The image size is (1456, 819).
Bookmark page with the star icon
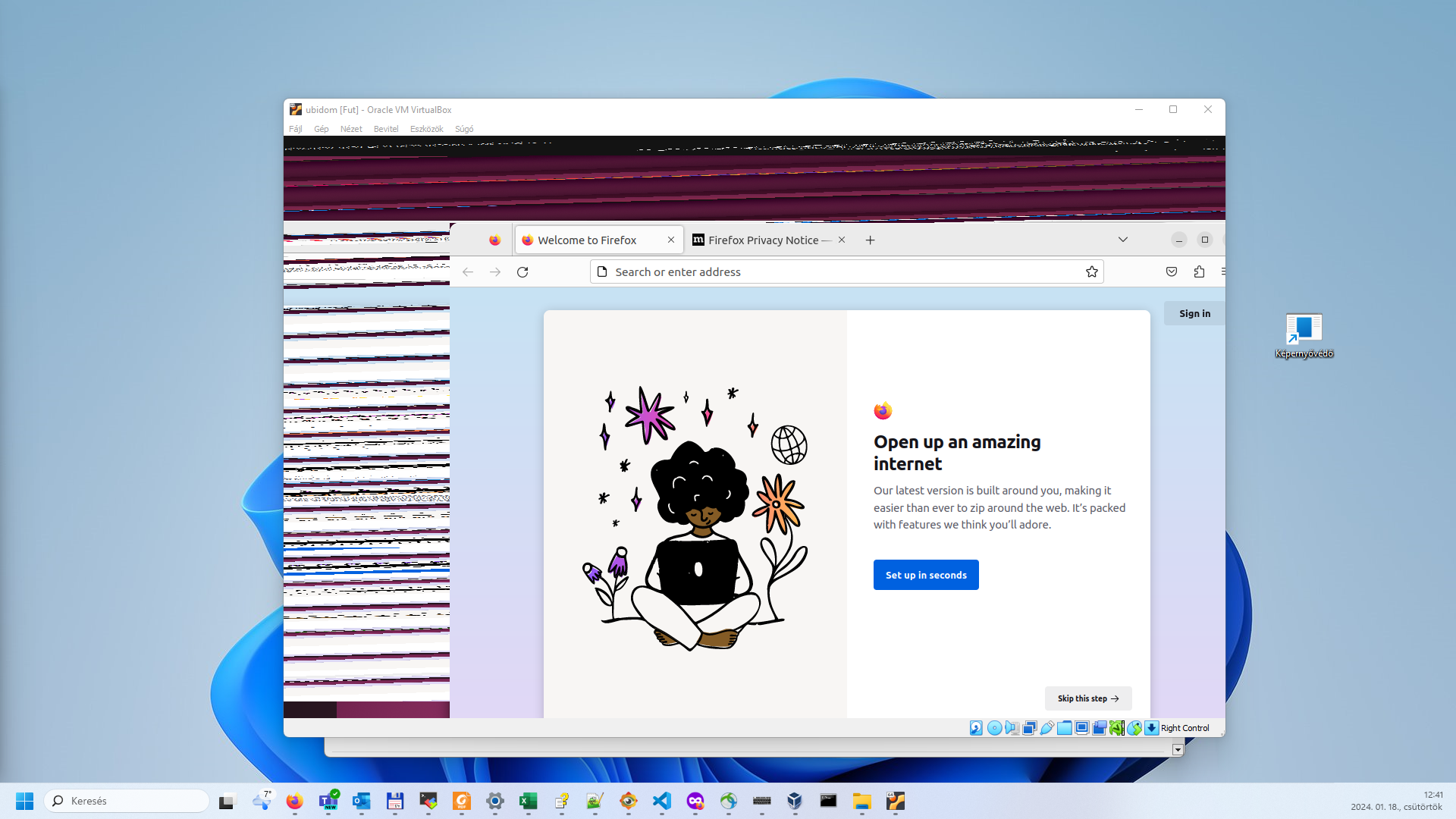(1091, 271)
